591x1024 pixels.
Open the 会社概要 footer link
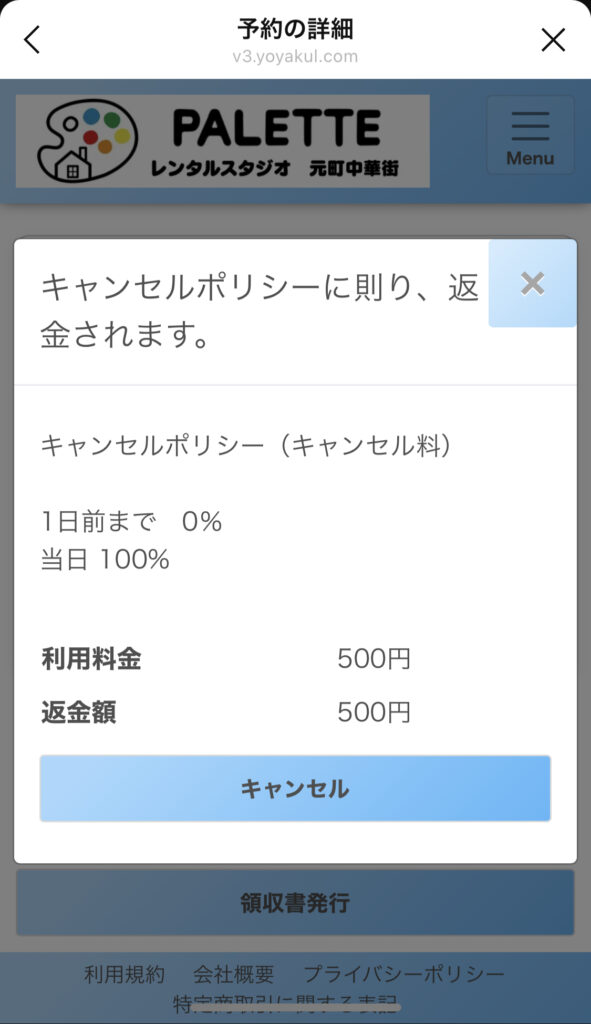point(233,974)
